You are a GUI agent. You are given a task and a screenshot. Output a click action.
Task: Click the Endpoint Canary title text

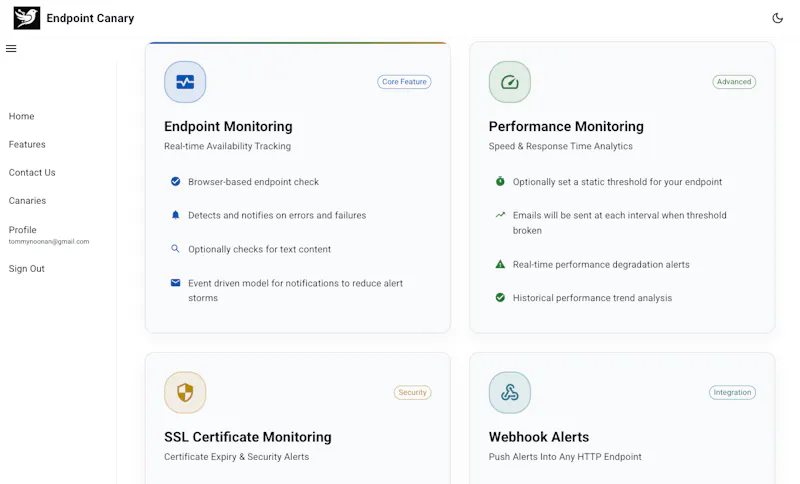[x=90, y=18]
